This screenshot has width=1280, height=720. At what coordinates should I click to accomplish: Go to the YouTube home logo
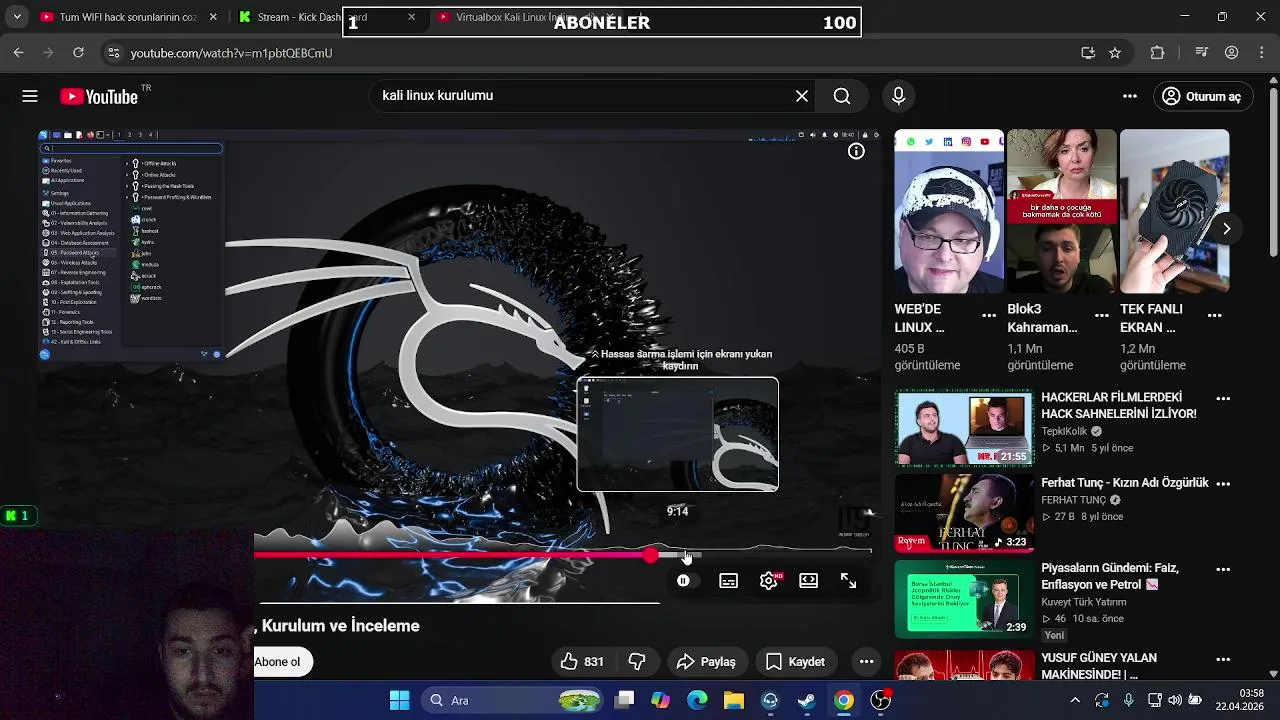[99, 96]
